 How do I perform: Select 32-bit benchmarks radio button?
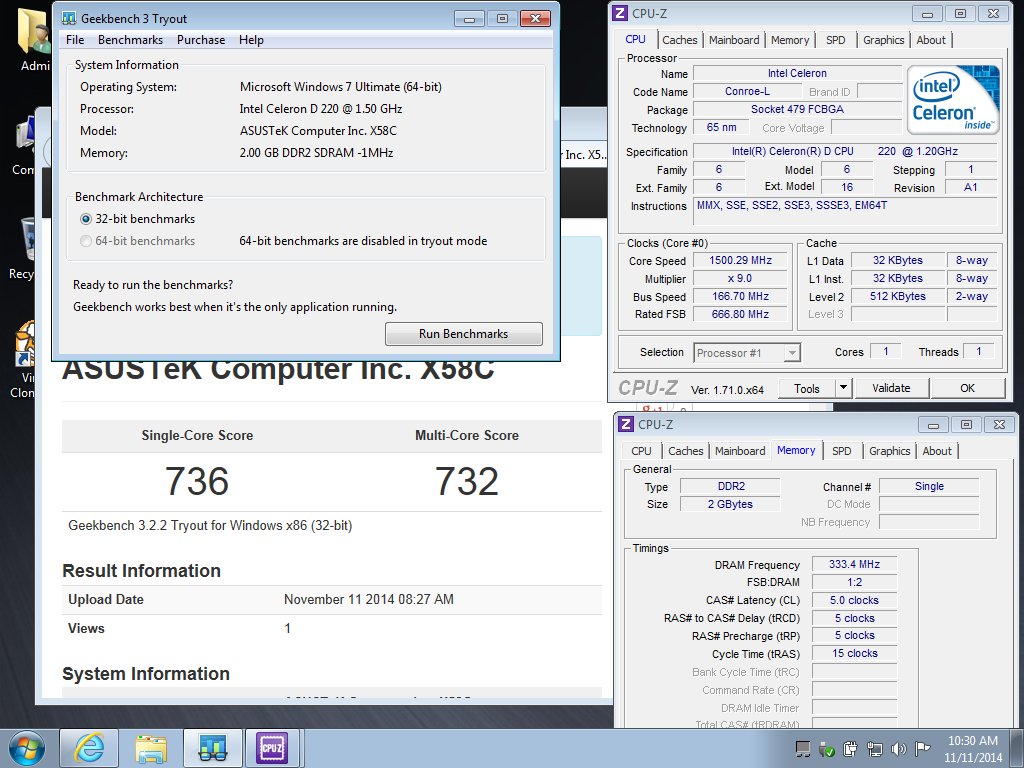tap(86, 219)
